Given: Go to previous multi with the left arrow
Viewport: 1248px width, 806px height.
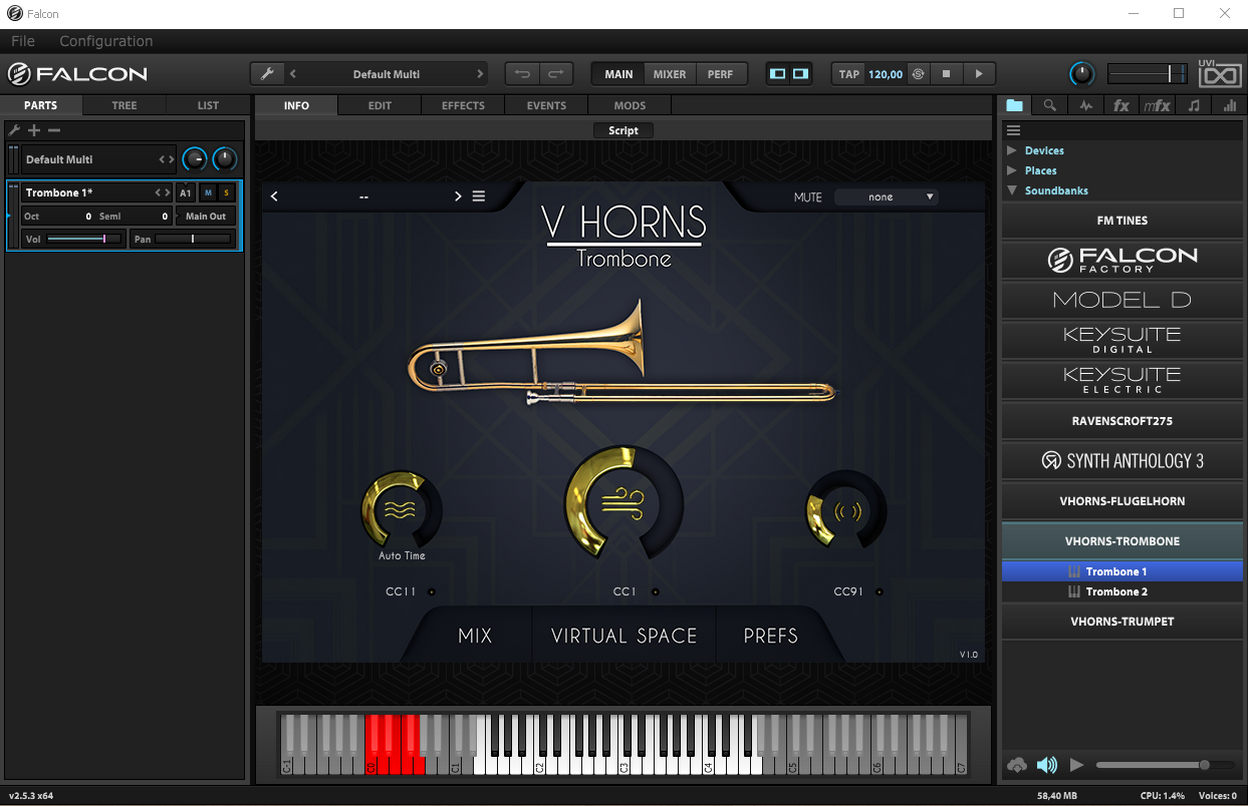Looking at the screenshot, I should pyautogui.click(x=293, y=74).
